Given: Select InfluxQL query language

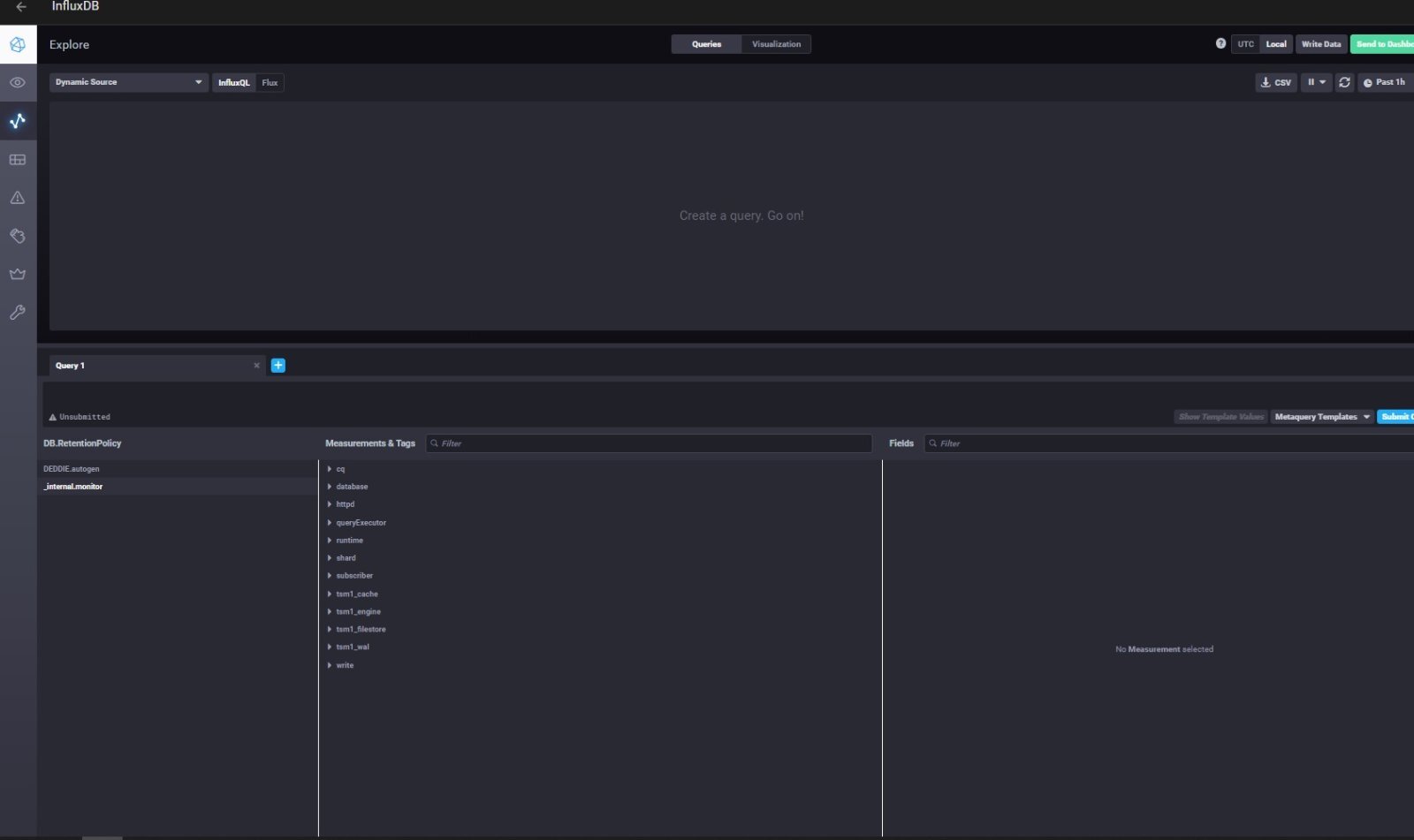Looking at the screenshot, I should tap(234, 83).
